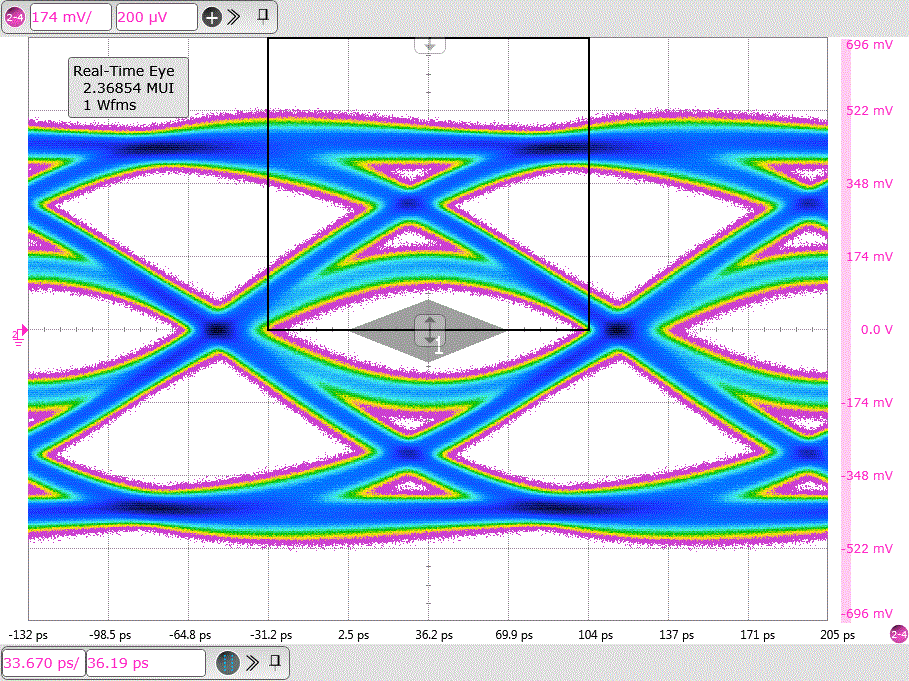Toggle the pin on the timebase toolbar
Viewport: 909px width, 681px height.
pyautogui.click(x=275, y=662)
